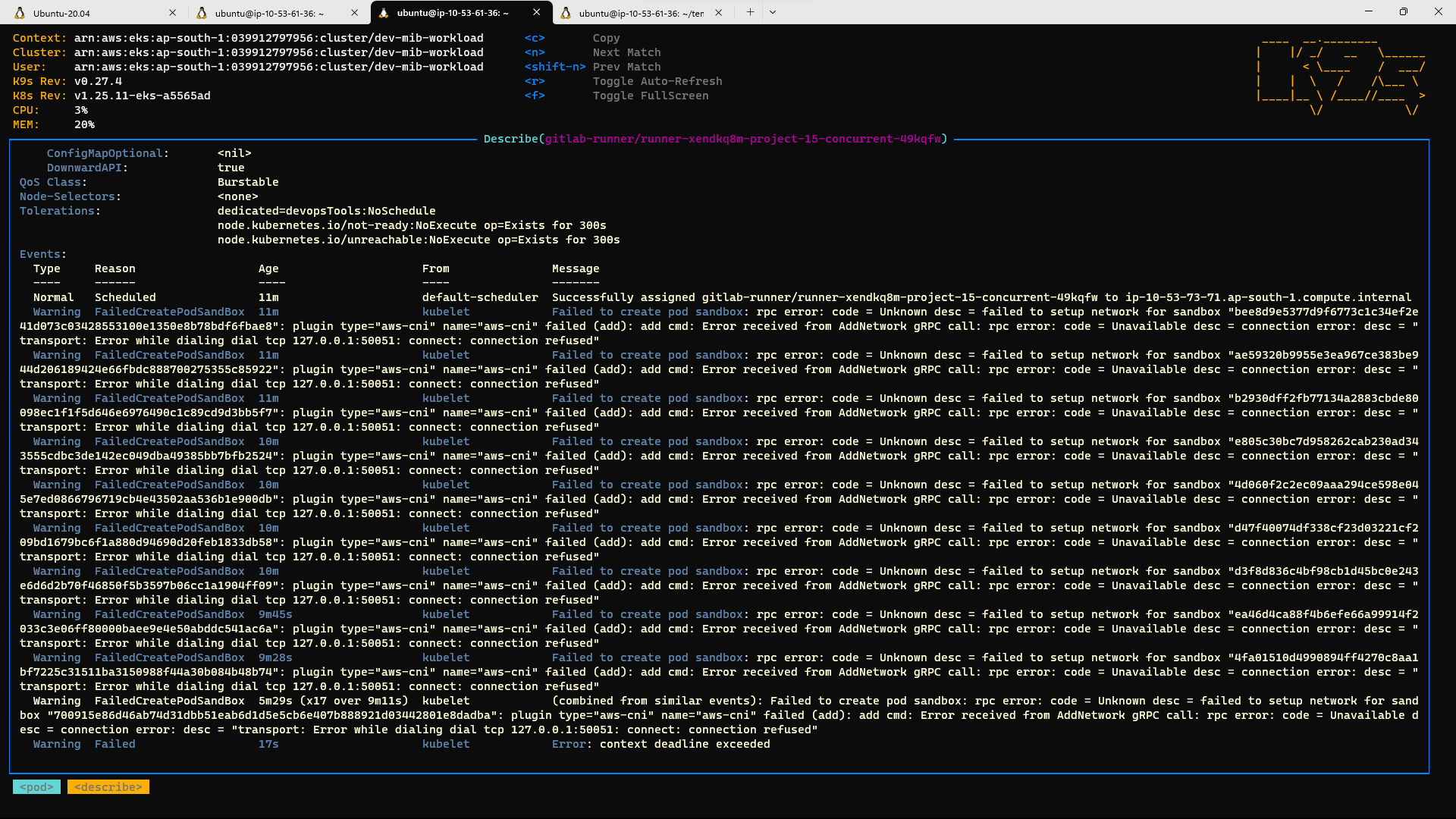
Task: Close the second ubuntu terminal tab
Action: click(354, 12)
